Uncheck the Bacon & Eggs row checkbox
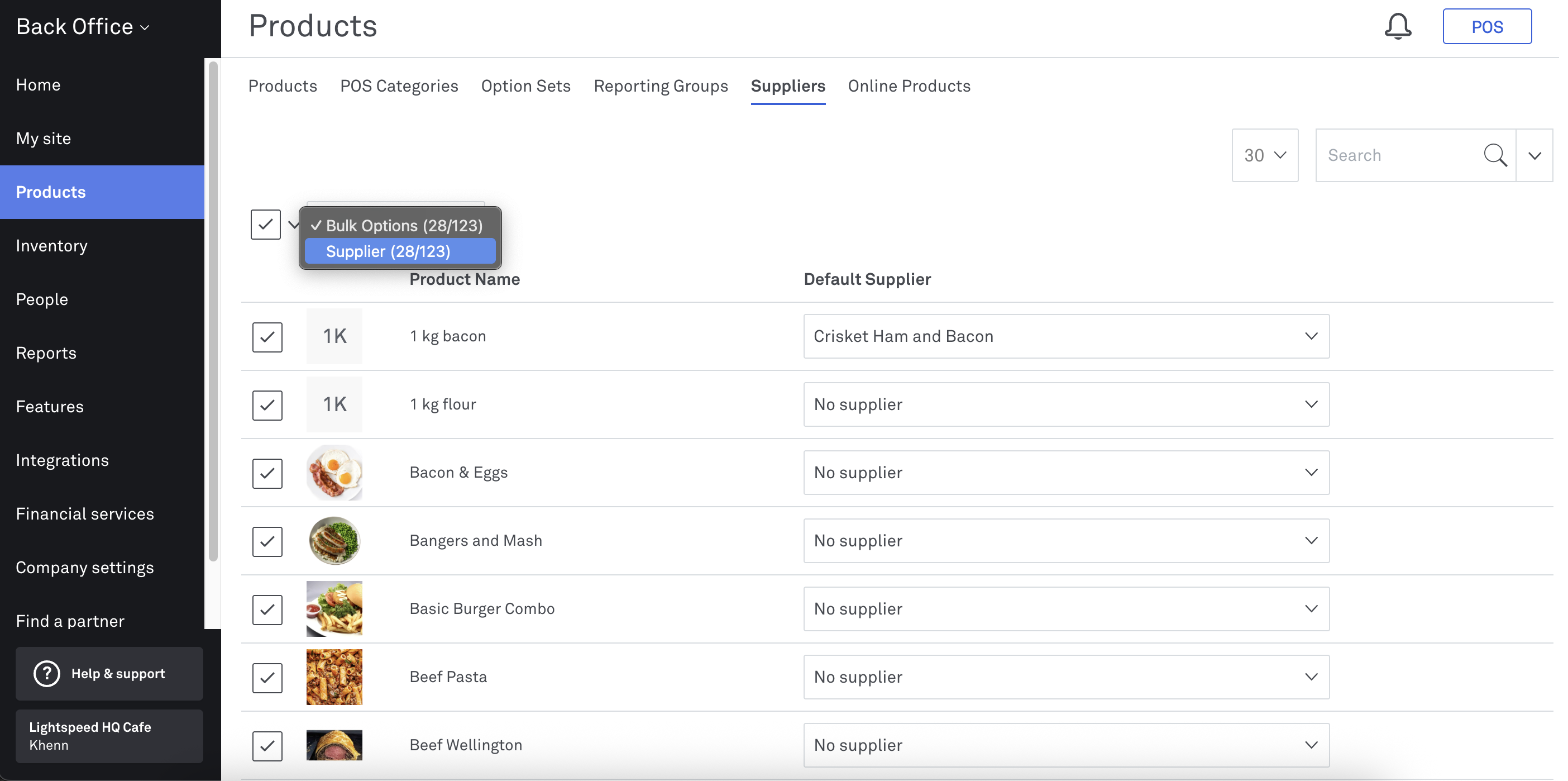Screen dimensions: 1568x781 point(267,473)
